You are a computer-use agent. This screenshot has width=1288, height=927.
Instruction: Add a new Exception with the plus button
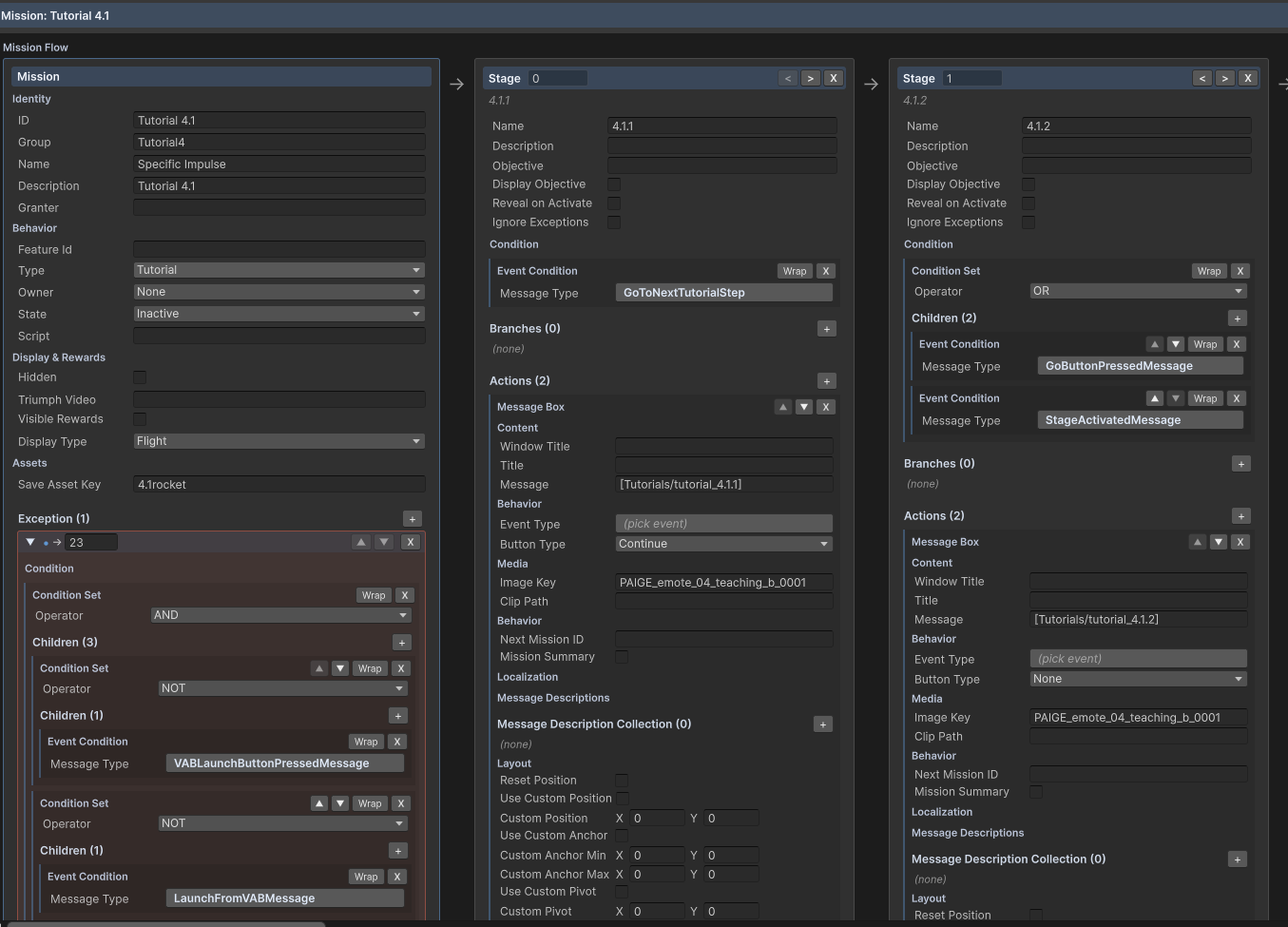point(413,519)
